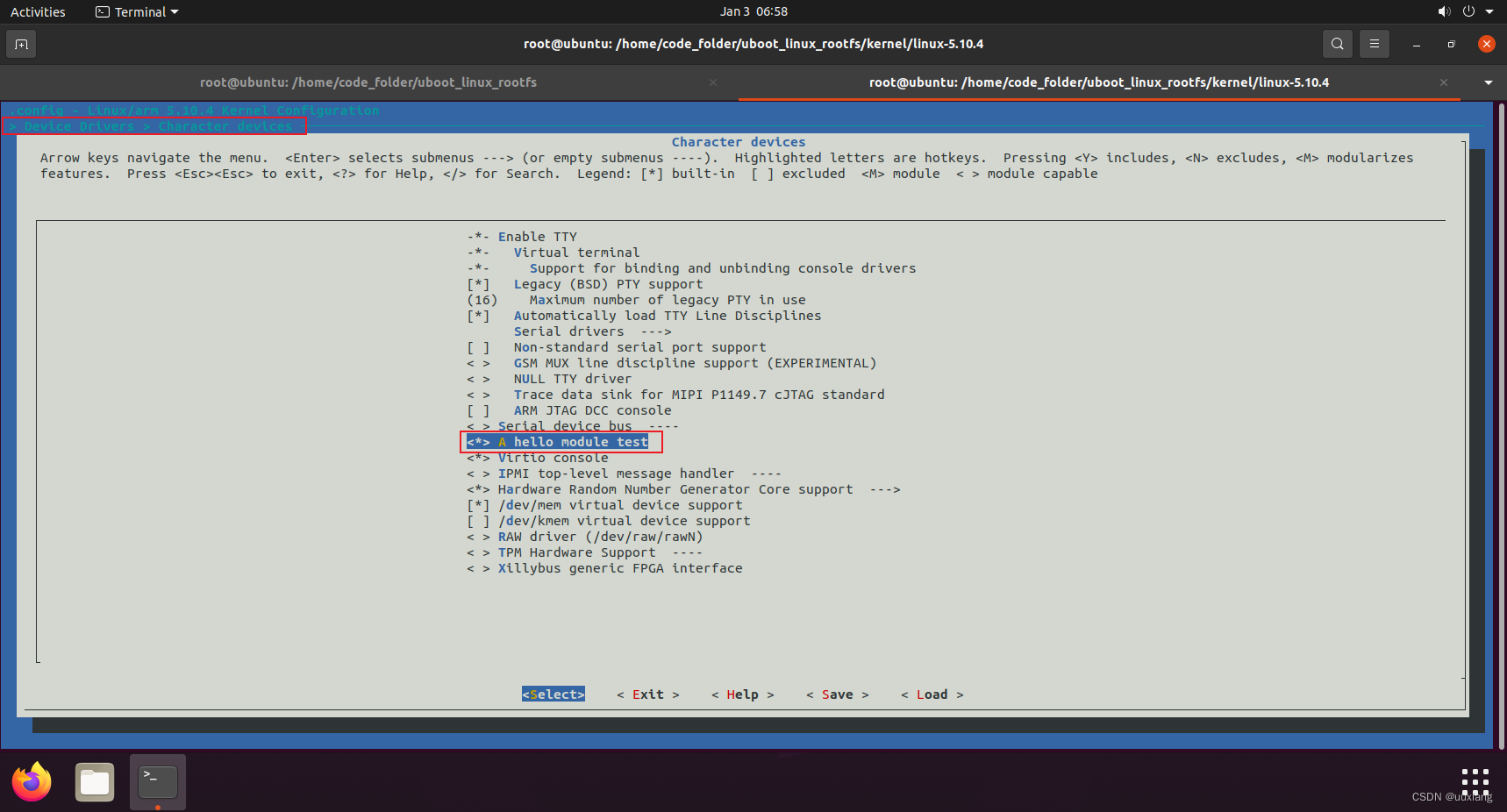Open the Show Applications grid
Image resolution: width=1507 pixels, height=812 pixels.
tap(1475, 781)
